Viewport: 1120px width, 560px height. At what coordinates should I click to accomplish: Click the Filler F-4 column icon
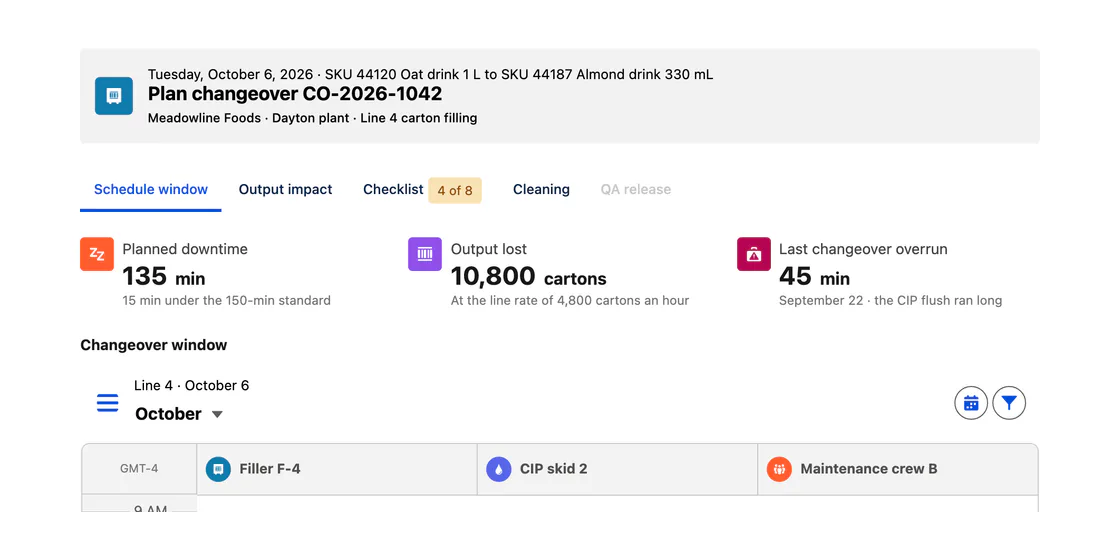tap(218, 469)
